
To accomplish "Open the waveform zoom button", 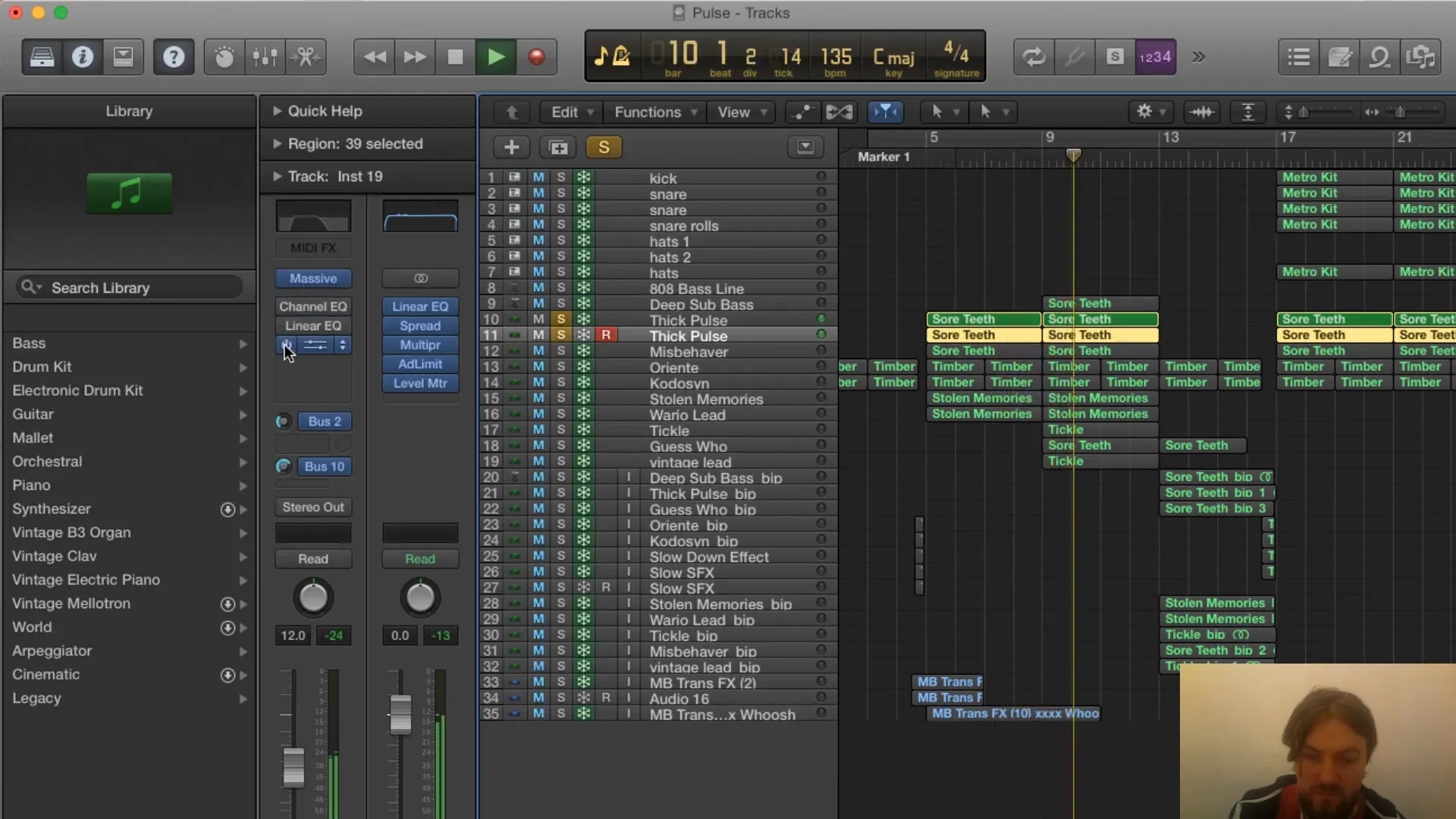I will (x=1202, y=112).
